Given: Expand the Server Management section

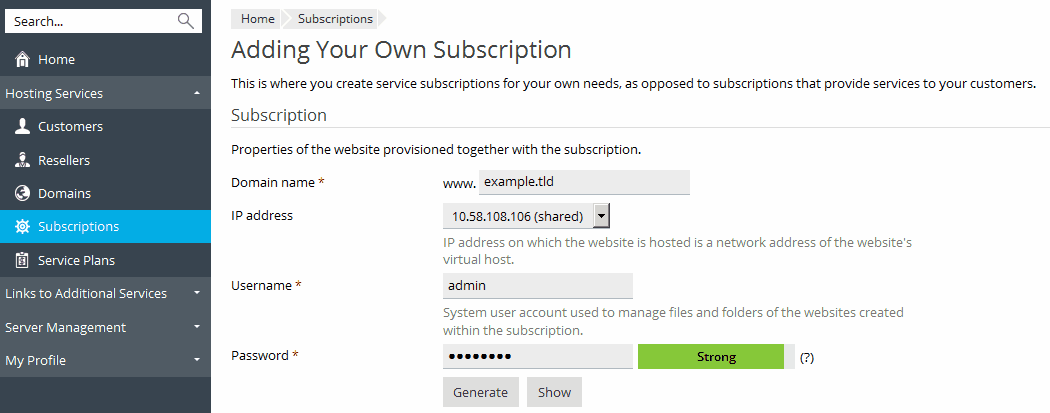Looking at the screenshot, I should click(197, 327).
